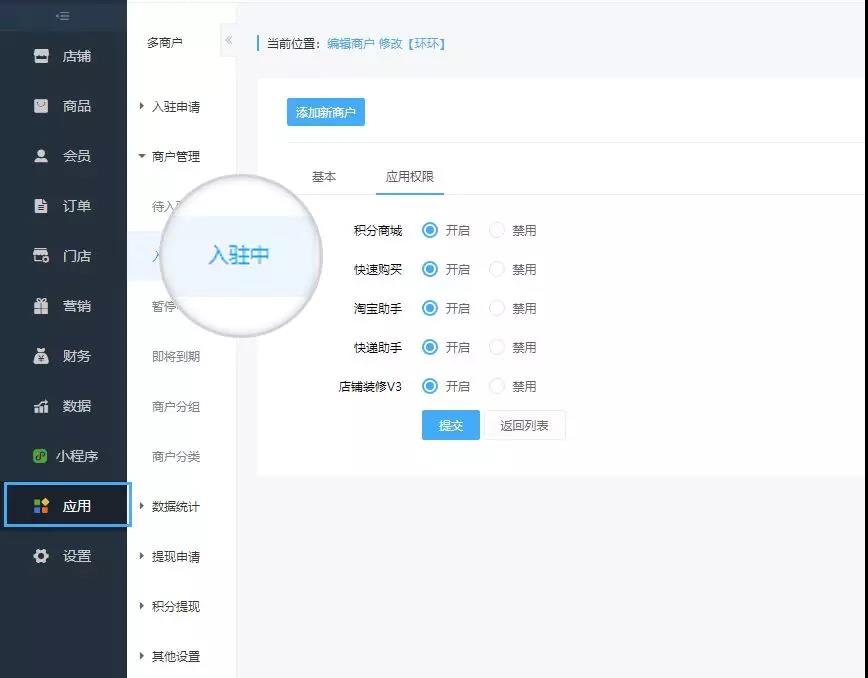Viewport: 868px width, 678px height.
Task: Open the 财务 finance money-bag icon
Action: 41,356
